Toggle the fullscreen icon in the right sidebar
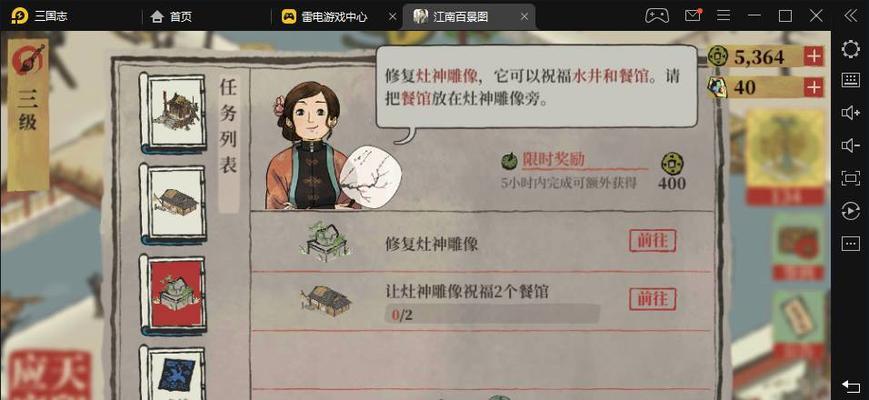Screen dimensions: 869x400 click(850, 178)
